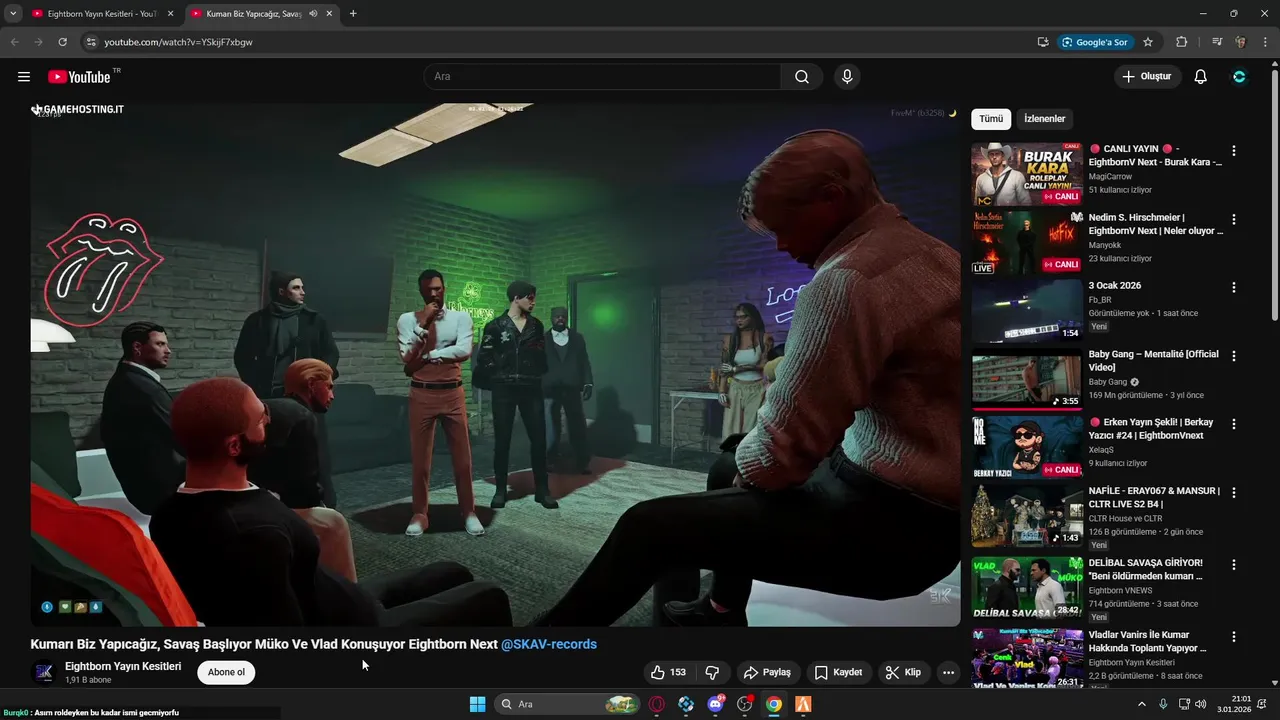View site information icon in address bar
Image resolution: width=1280 pixels, height=720 pixels.
[90, 42]
